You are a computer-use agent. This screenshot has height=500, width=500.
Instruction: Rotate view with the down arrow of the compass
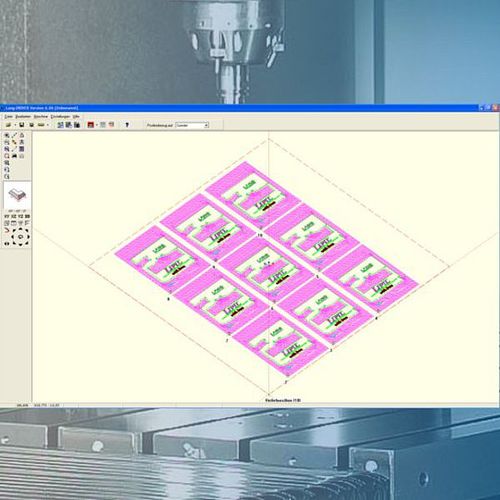20,245
